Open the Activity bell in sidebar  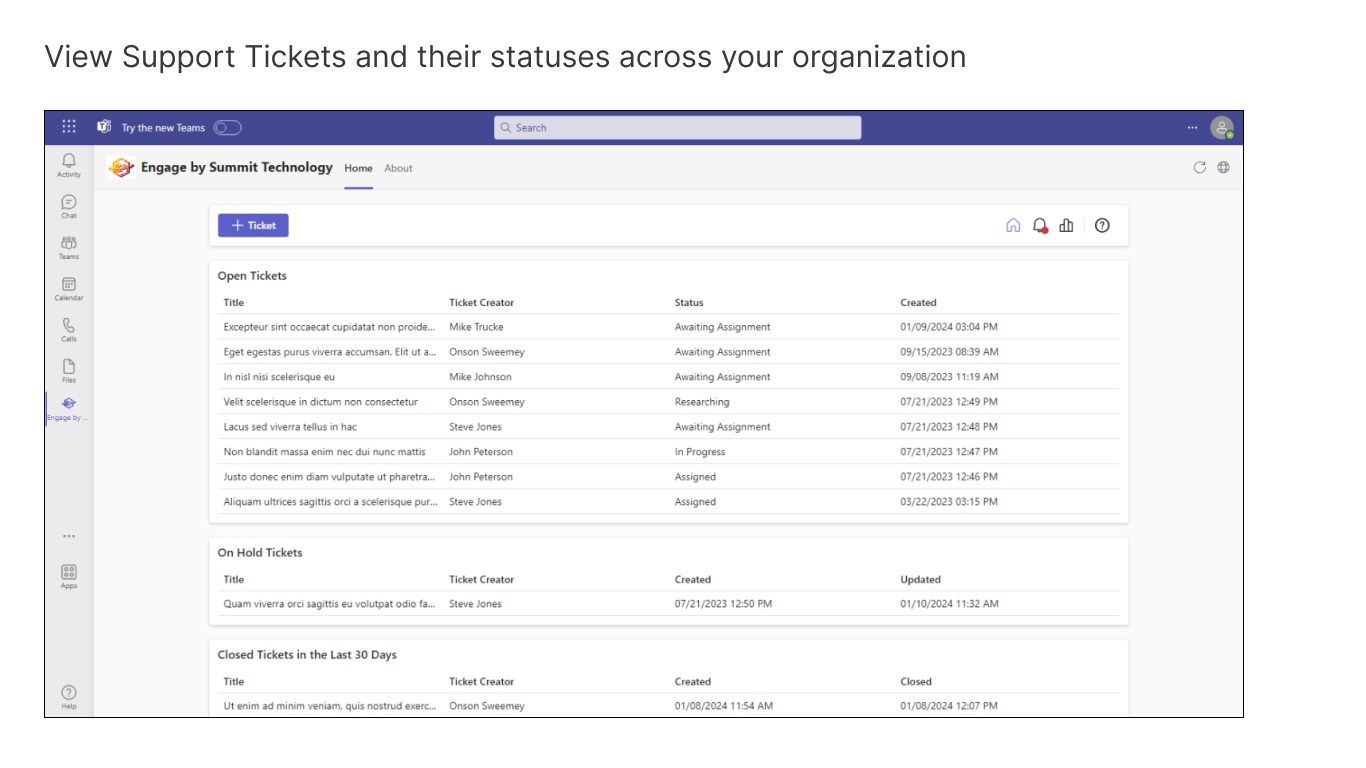(x=69, y=164)
